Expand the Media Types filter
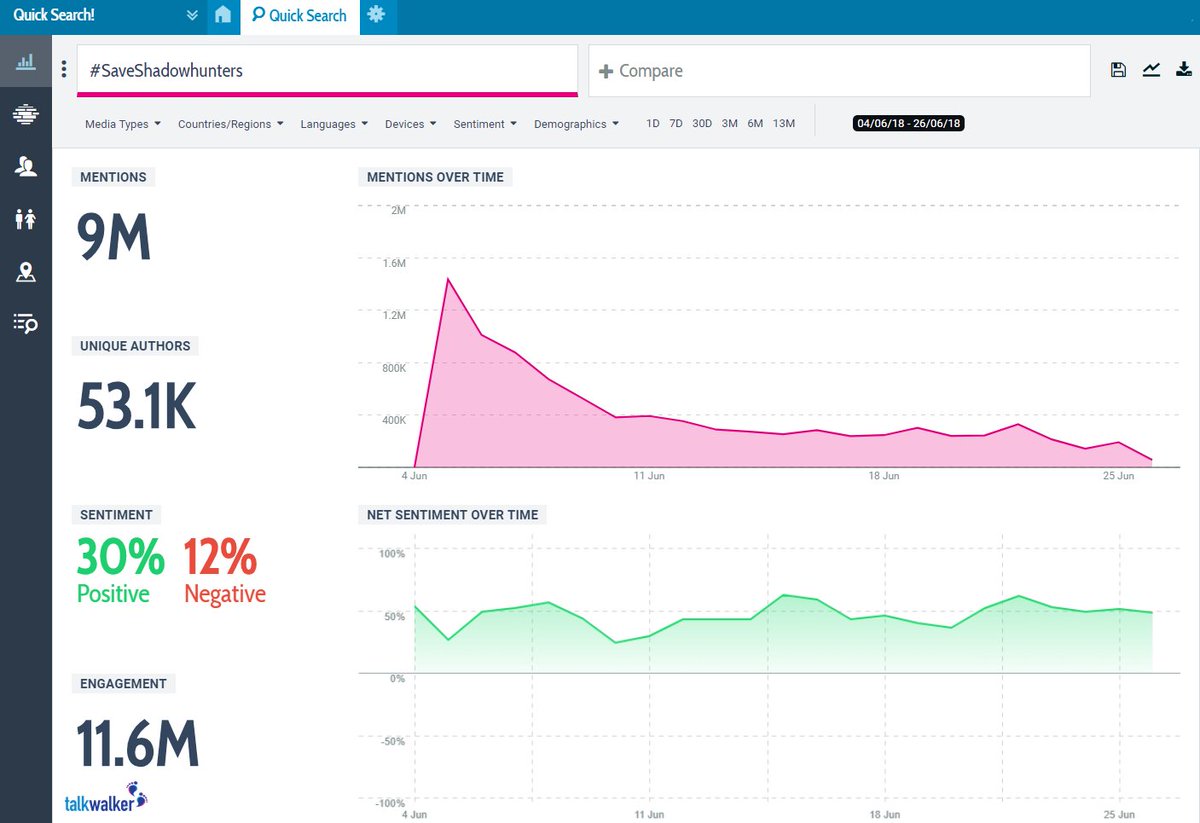The height and width of the screenshot is (823, 1200). coord(123,124)
